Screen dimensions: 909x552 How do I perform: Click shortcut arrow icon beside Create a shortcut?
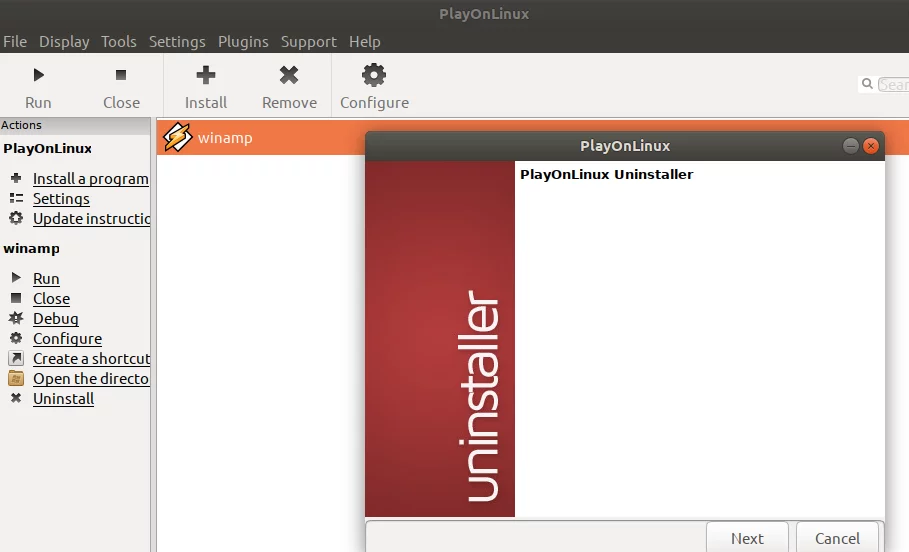16,358
